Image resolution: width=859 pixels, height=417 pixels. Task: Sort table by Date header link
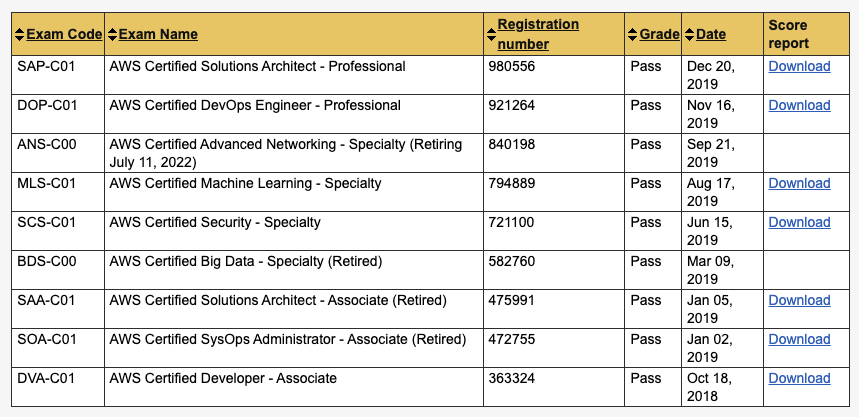click(x=711, y=35)
